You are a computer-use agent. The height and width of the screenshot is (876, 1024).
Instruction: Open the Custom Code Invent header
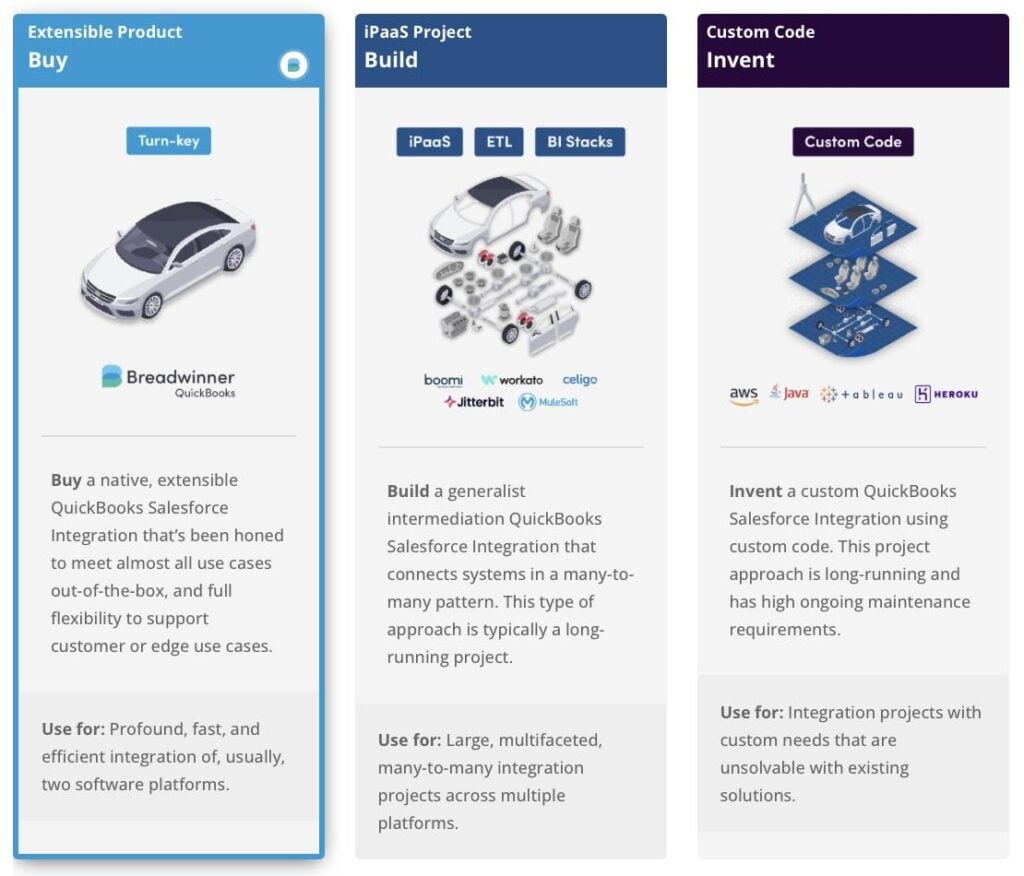[x=853, y=51]
